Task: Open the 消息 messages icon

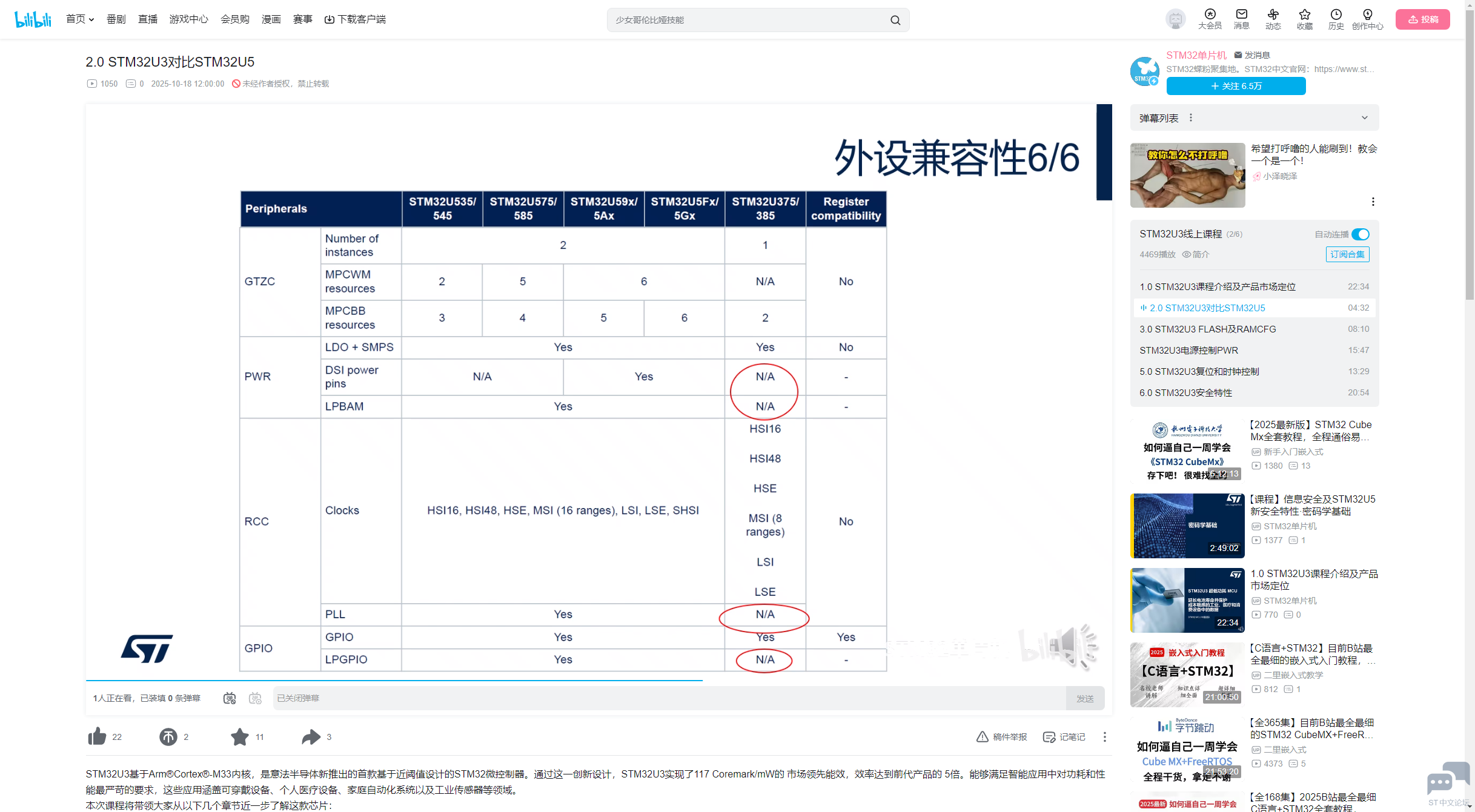Action: (1241, 19)
